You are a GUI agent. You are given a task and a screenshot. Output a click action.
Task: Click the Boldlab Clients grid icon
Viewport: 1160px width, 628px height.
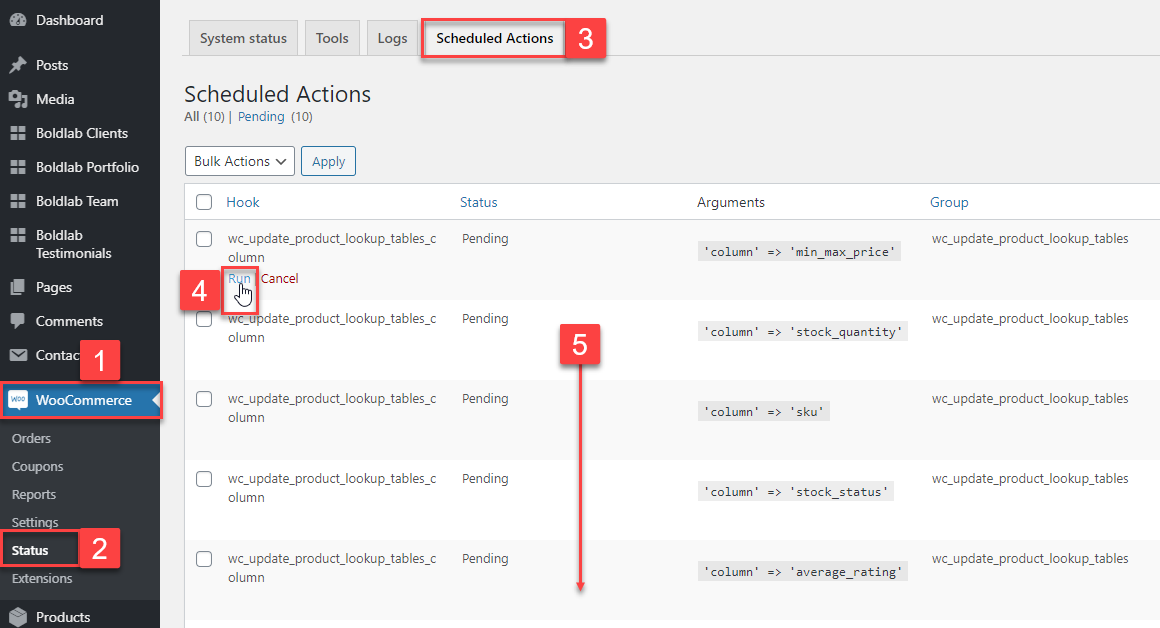pyautogui.click(x=17, y=133)
